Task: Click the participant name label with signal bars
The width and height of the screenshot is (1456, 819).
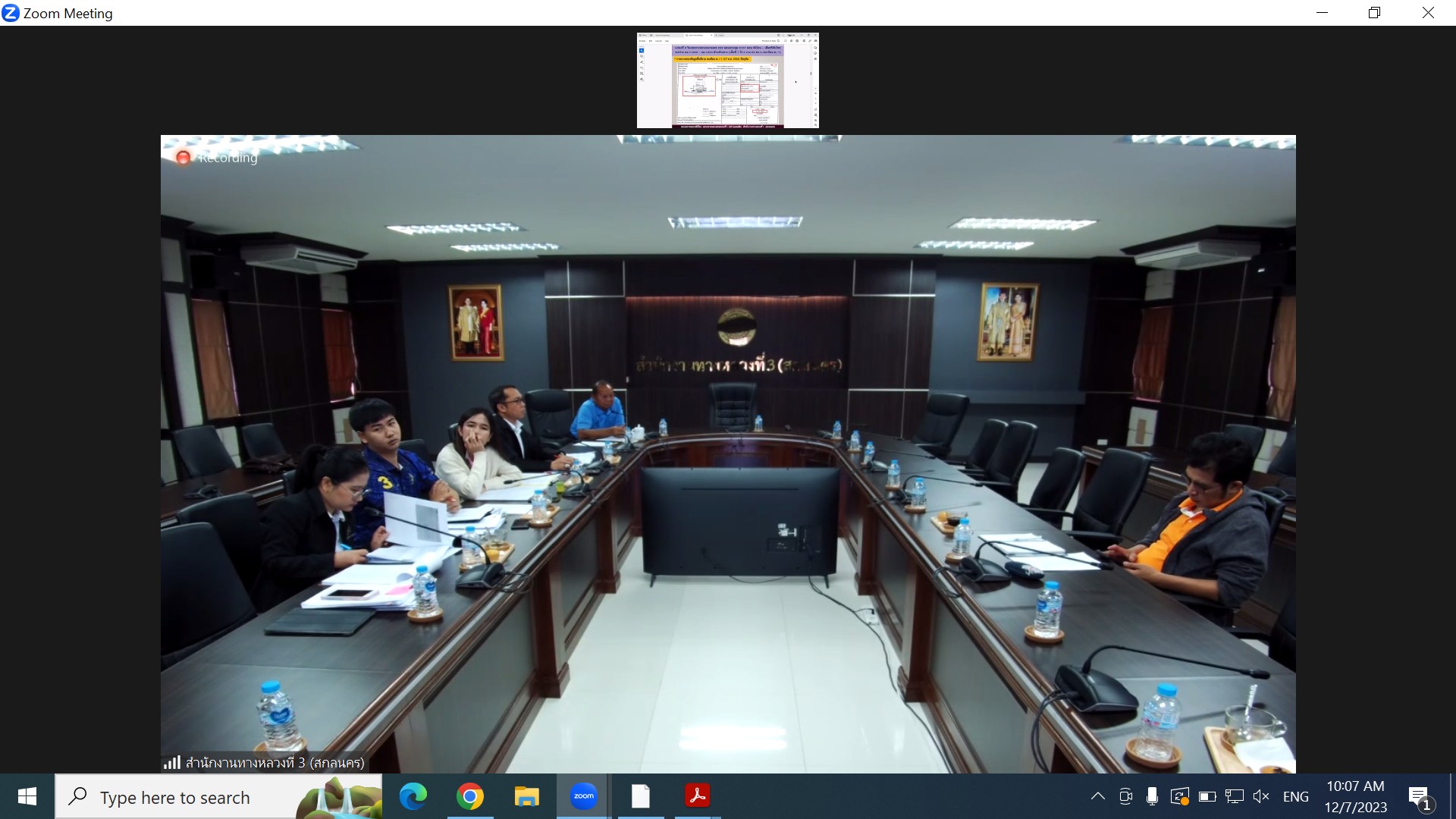Action: (265, 762)
